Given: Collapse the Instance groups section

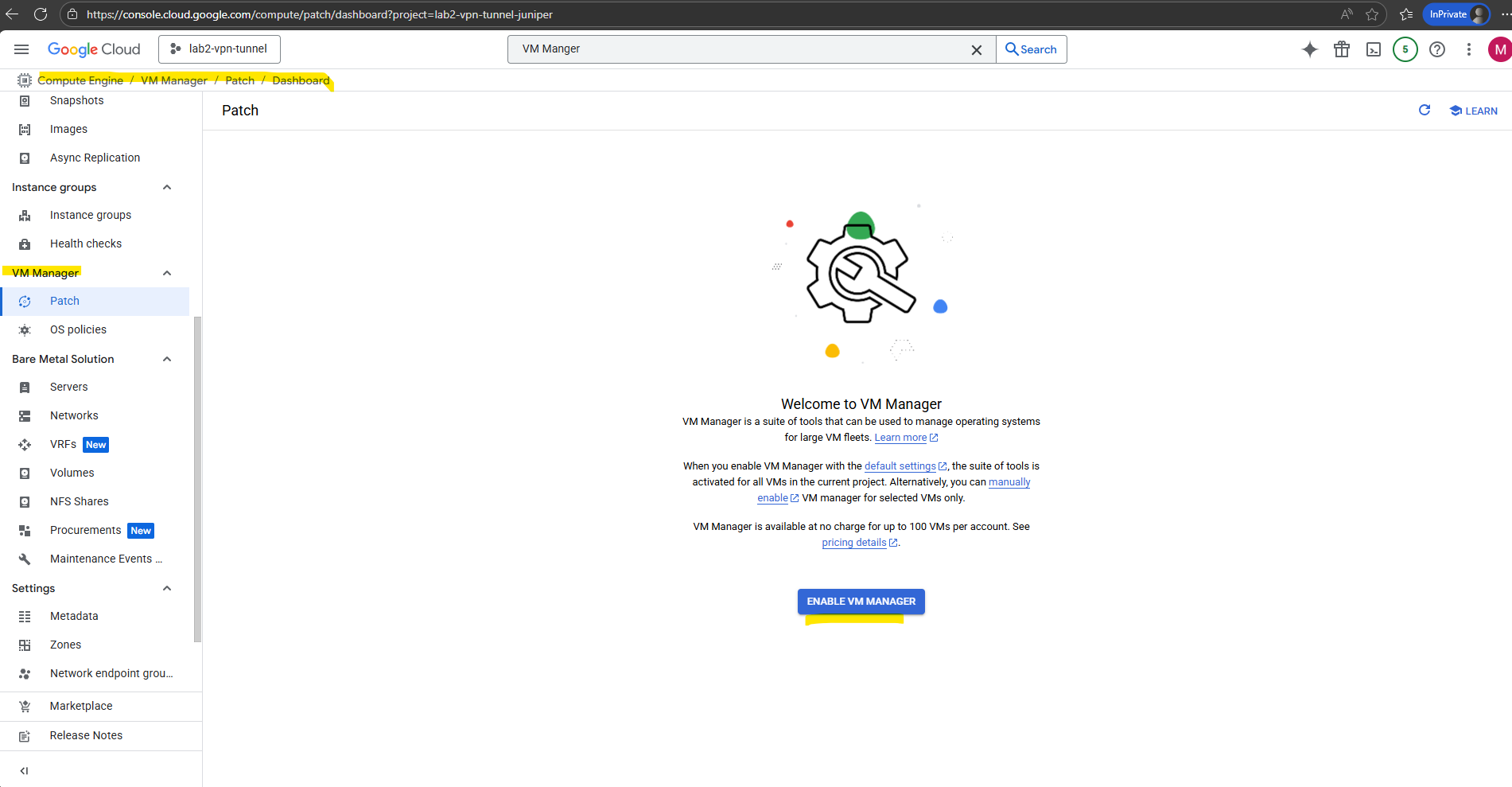Looking at the screenshot, I should [x=167, y=187].
